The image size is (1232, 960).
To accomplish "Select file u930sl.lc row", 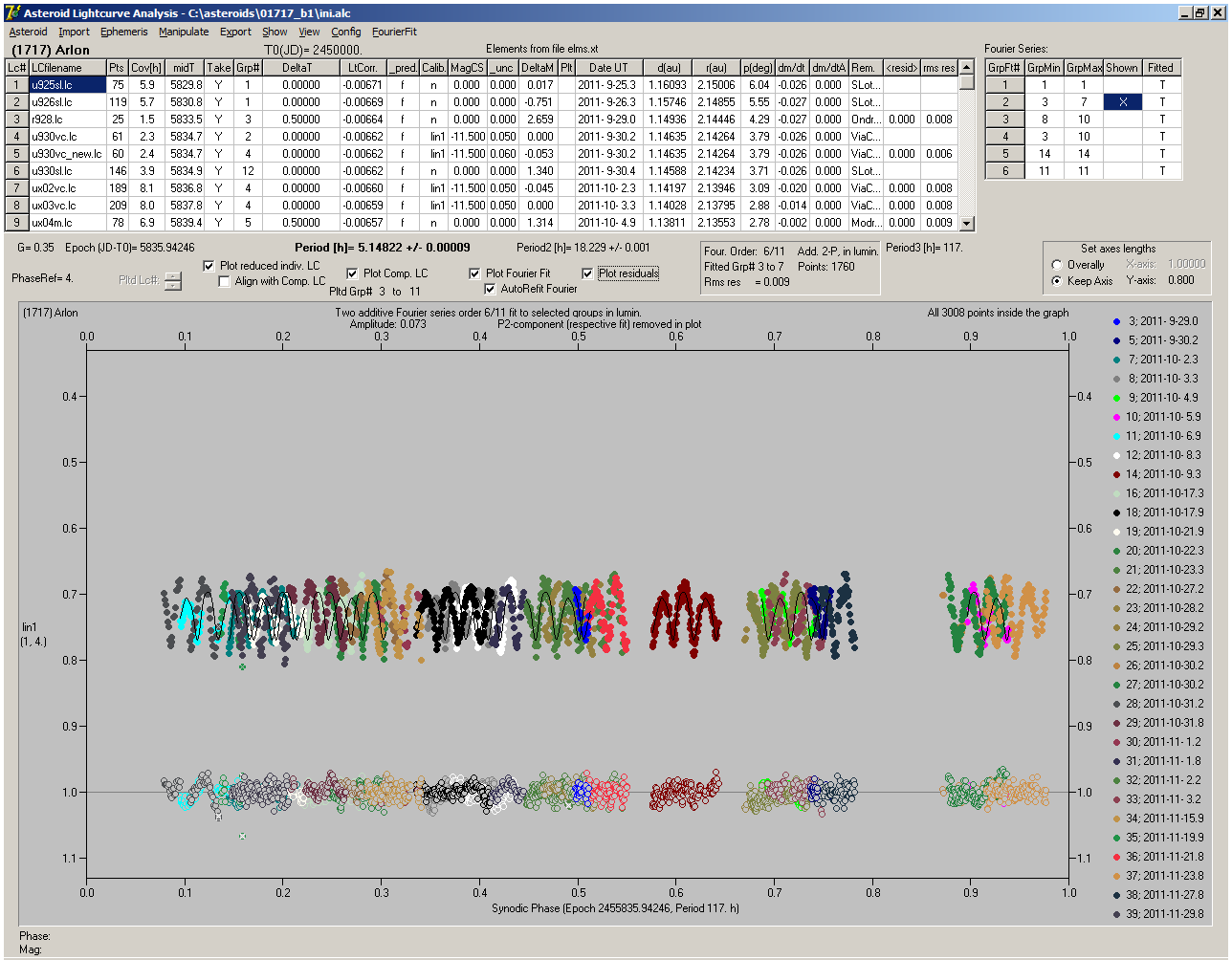I will 67,171.
